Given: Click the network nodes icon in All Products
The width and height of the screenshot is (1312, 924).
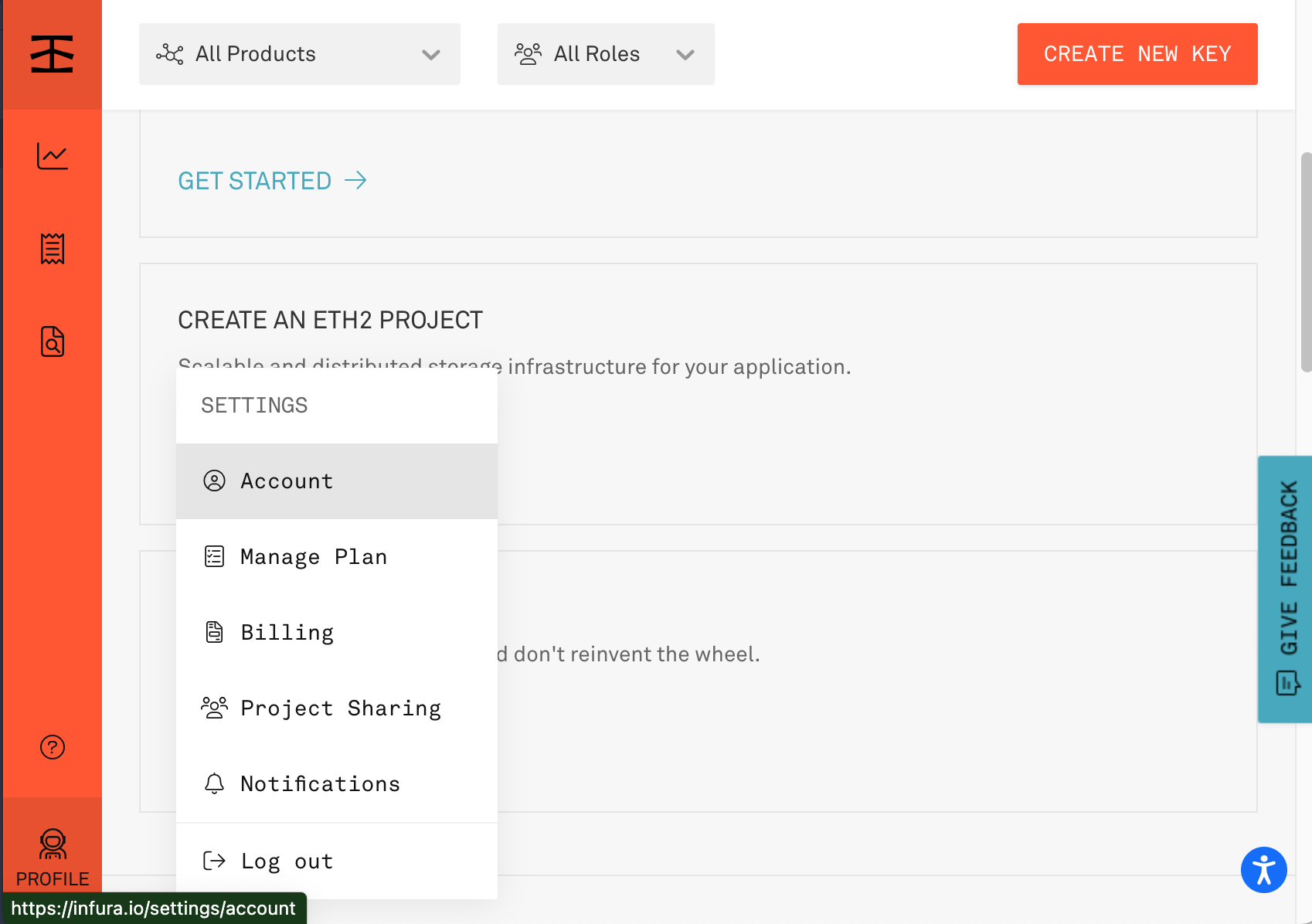Looking at the screenshot, I should [170, 54].
